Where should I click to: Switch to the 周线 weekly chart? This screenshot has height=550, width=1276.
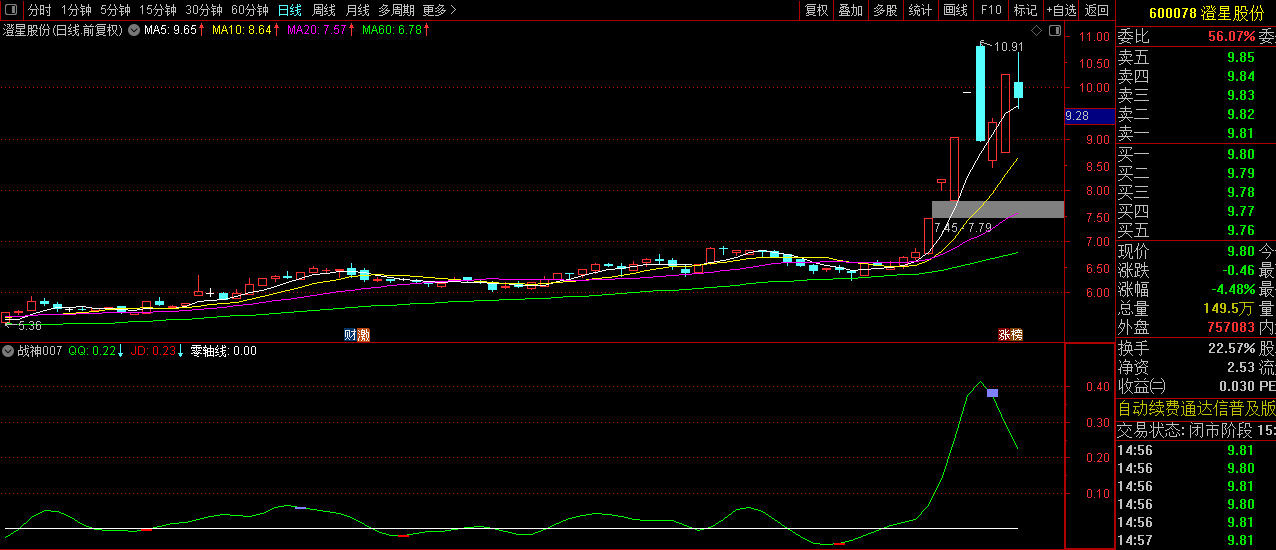point(324,10)
